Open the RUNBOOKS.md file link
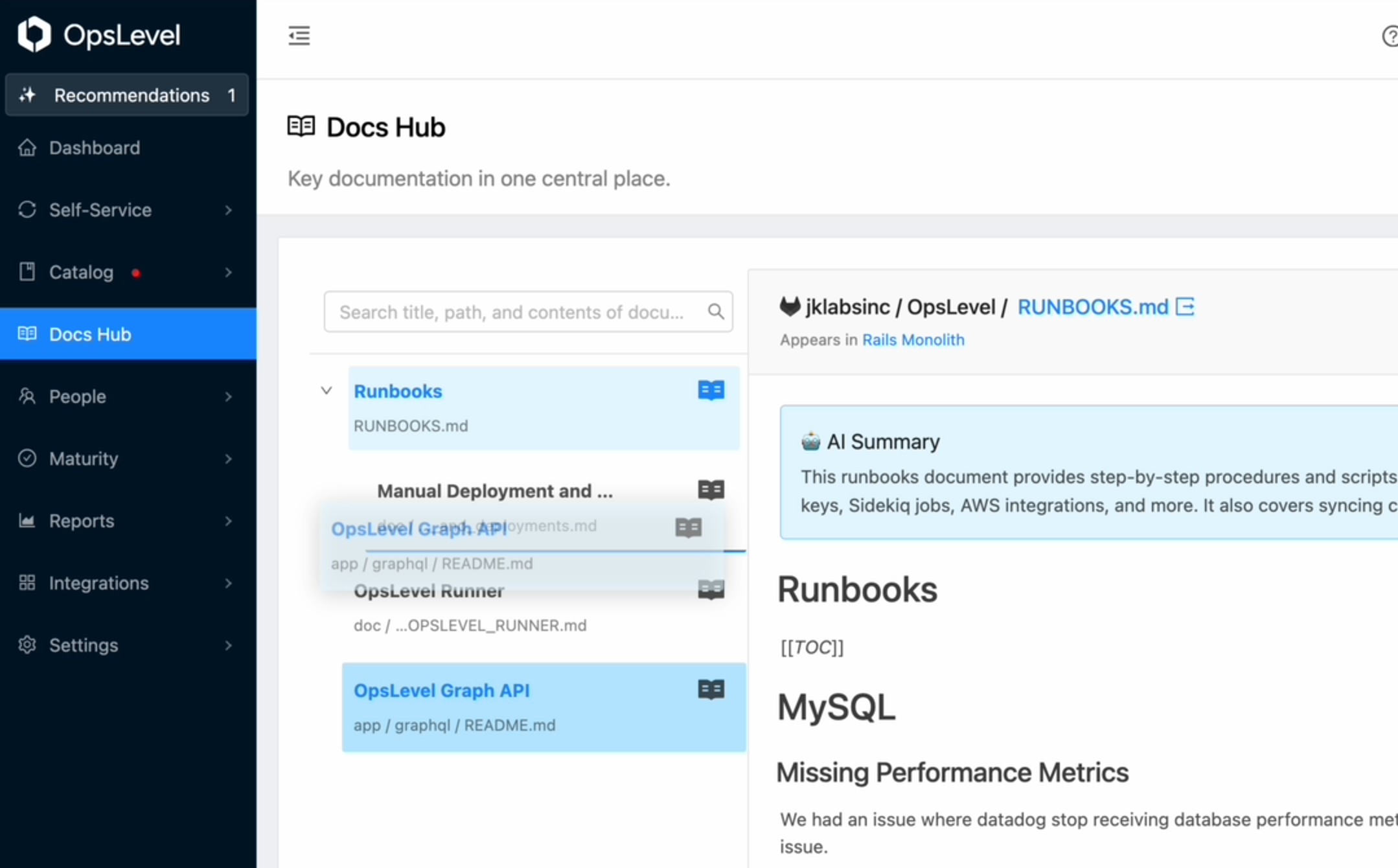Image resolution: width=1398 pixels, height=868 pixels. [x=1092, y=306]
